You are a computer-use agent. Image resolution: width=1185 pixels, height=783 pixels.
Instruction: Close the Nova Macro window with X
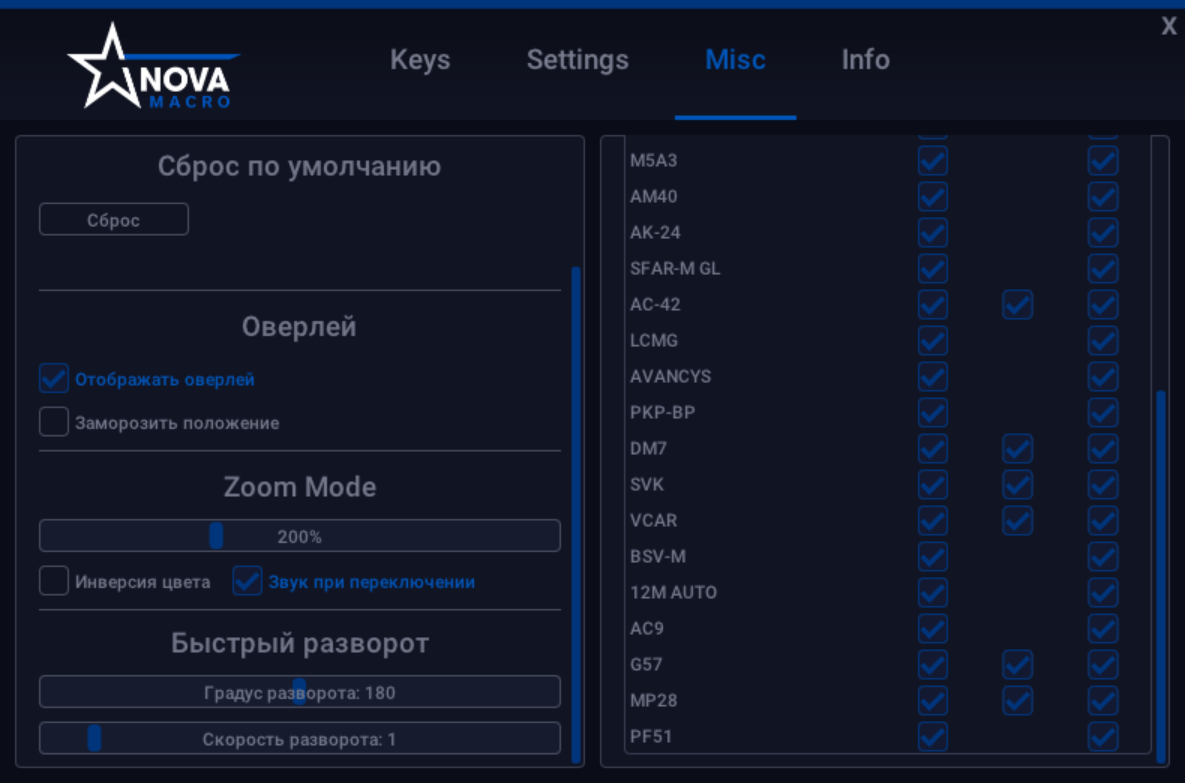pos(1168,26)
